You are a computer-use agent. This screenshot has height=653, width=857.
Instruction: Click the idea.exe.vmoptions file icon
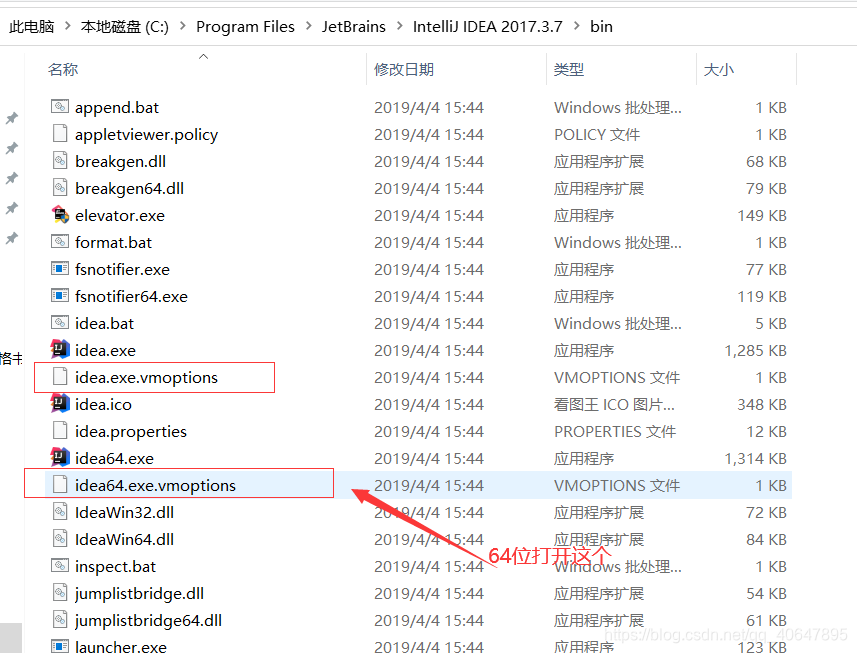tap(60, 377)
